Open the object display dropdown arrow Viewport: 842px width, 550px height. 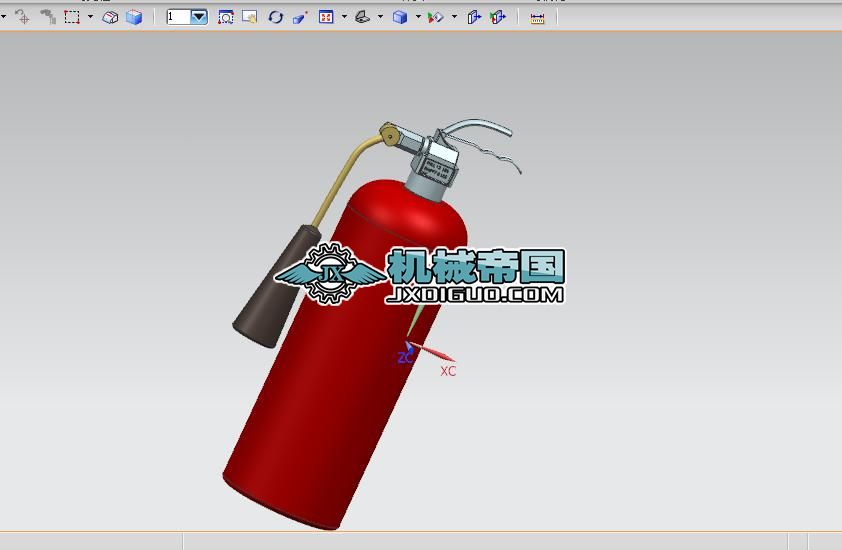click(454, 17)
